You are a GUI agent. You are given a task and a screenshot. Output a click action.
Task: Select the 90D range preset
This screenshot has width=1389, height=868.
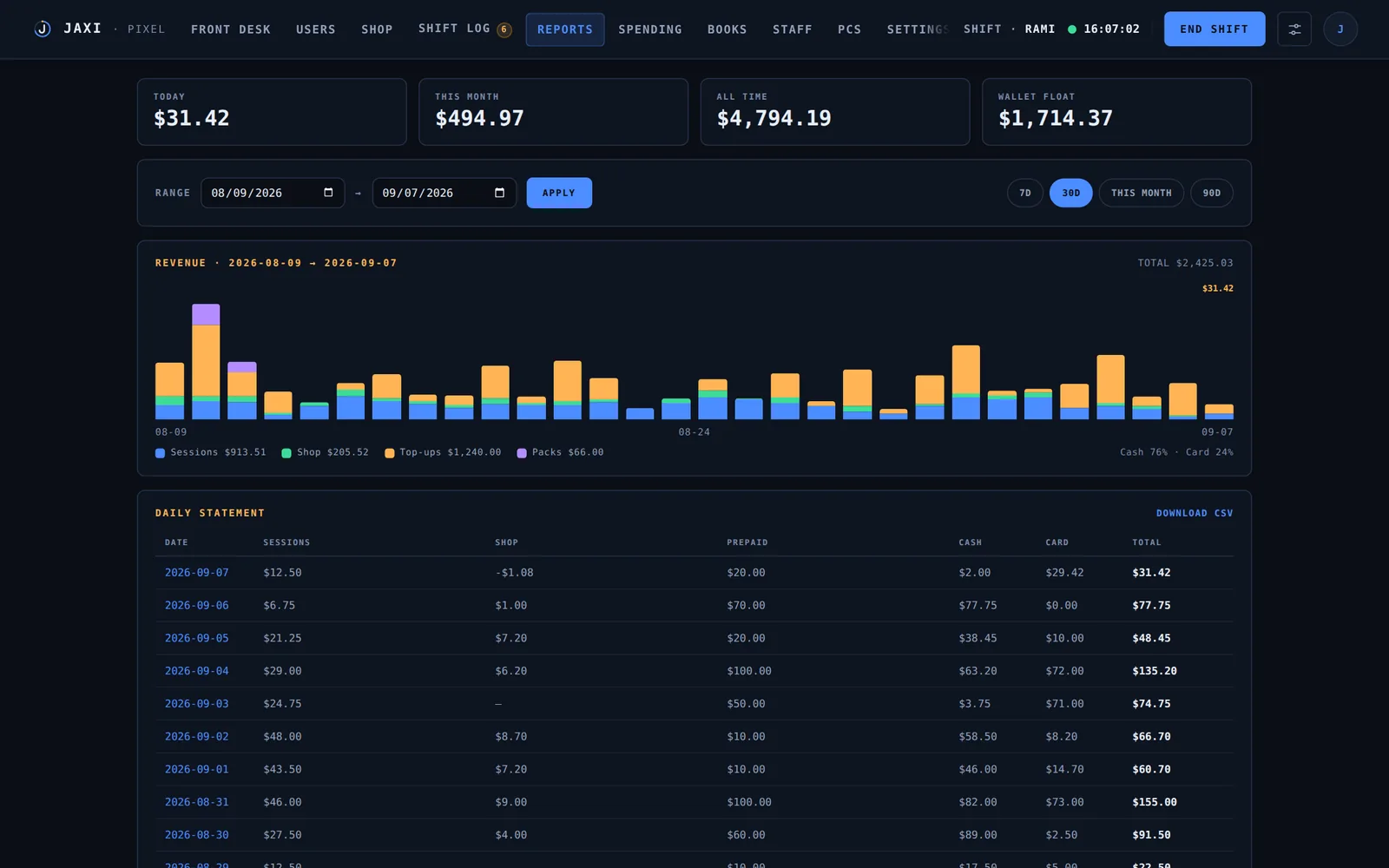[1212, 193]
